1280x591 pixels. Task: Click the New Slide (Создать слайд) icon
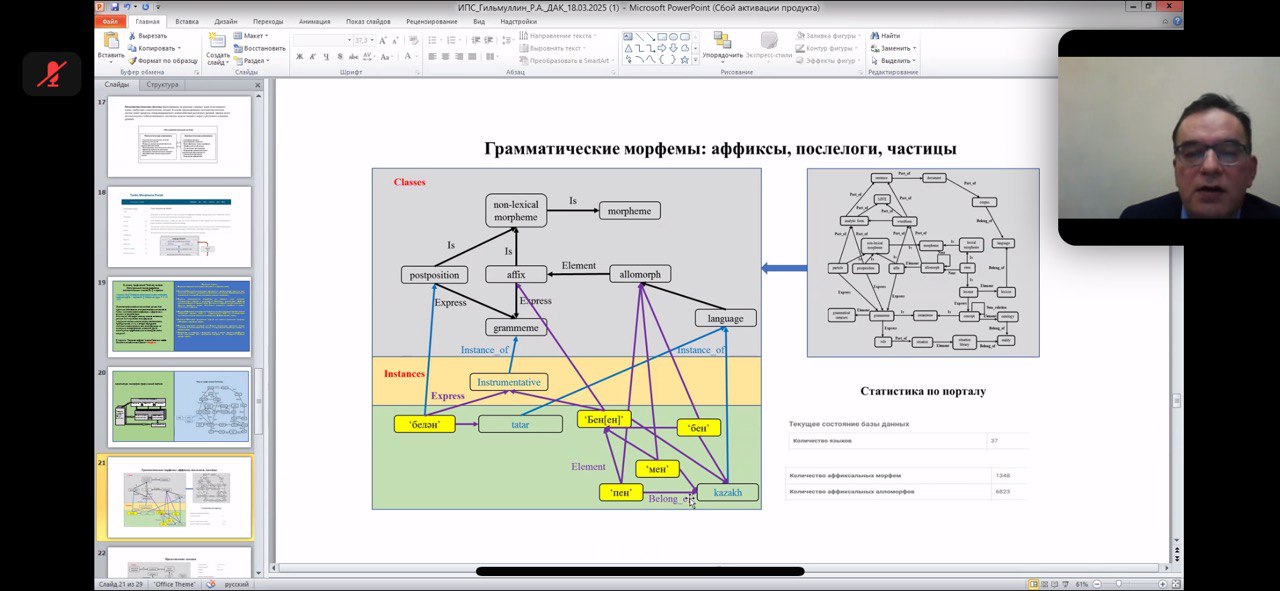point(217,39)
